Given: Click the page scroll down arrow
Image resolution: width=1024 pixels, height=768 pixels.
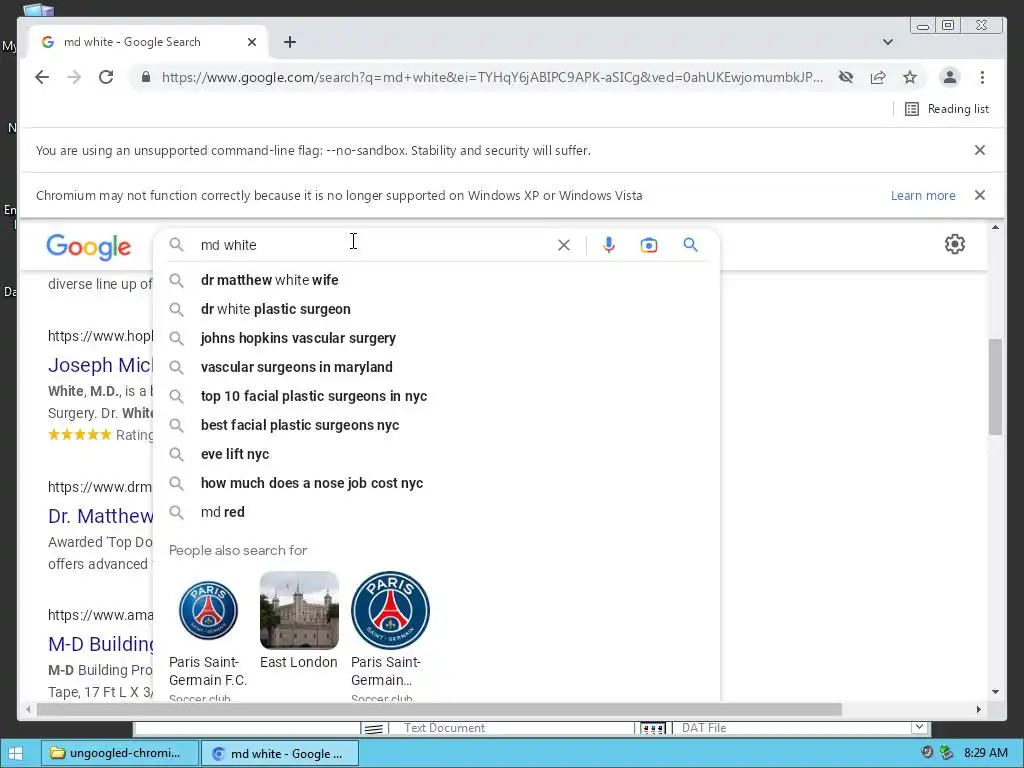Looking at the screenshot, I should coord(995,692).
